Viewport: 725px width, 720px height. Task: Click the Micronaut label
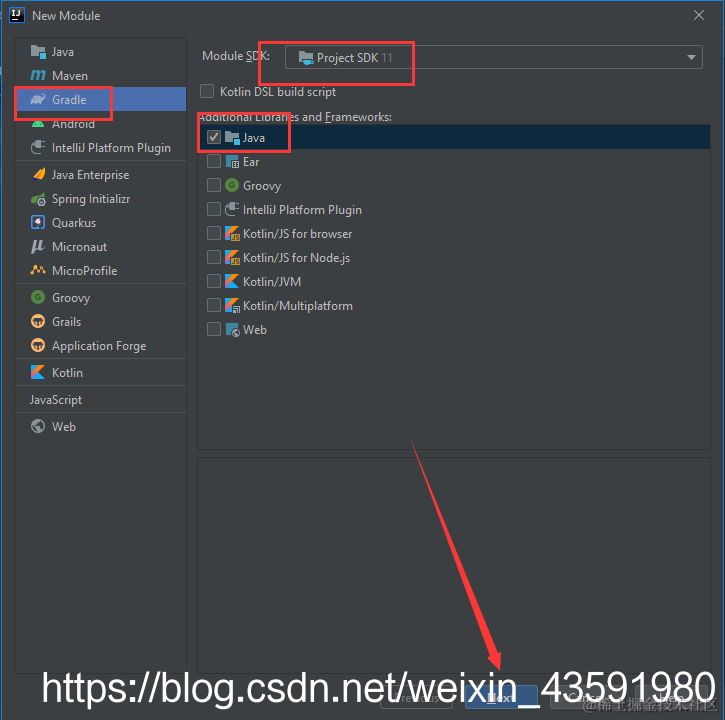coord(80,247)
